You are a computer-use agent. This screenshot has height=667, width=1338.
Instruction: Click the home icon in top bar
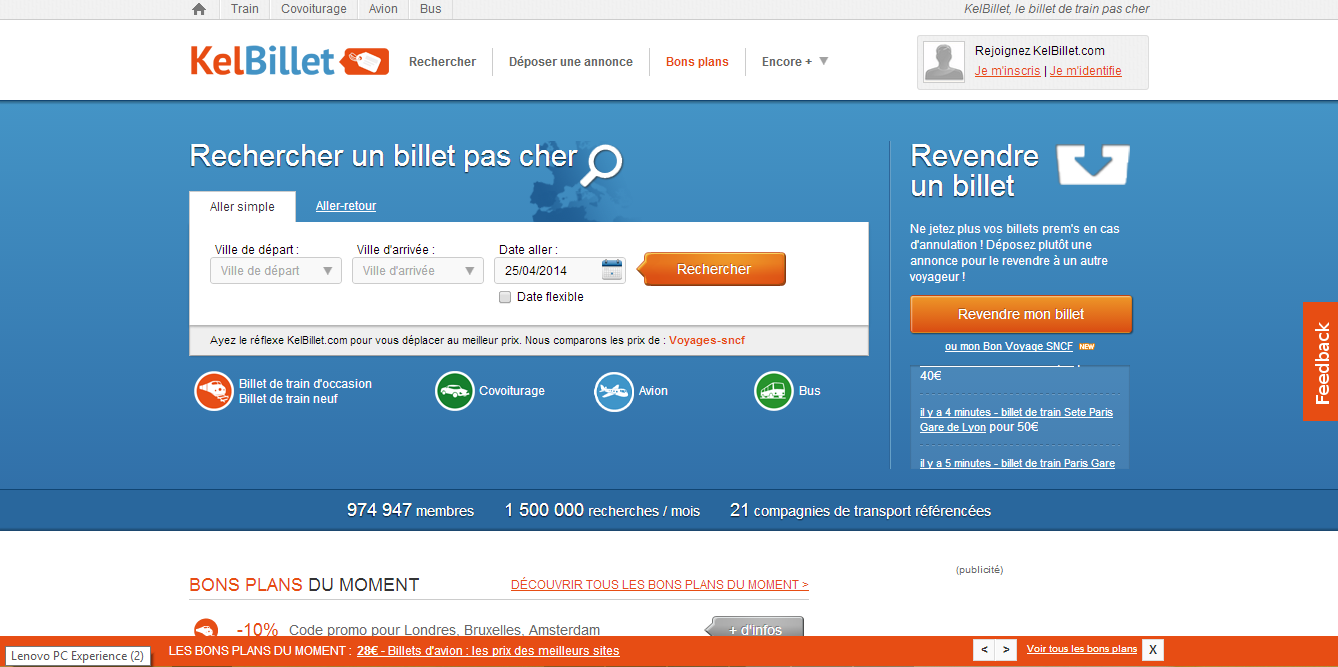[199, 9]
